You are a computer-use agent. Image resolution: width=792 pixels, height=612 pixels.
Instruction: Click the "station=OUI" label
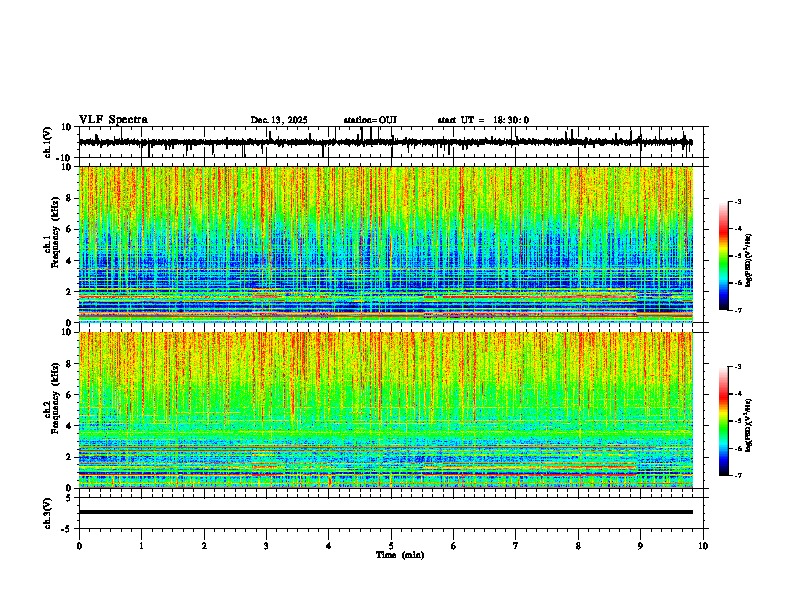coord(370,120)
